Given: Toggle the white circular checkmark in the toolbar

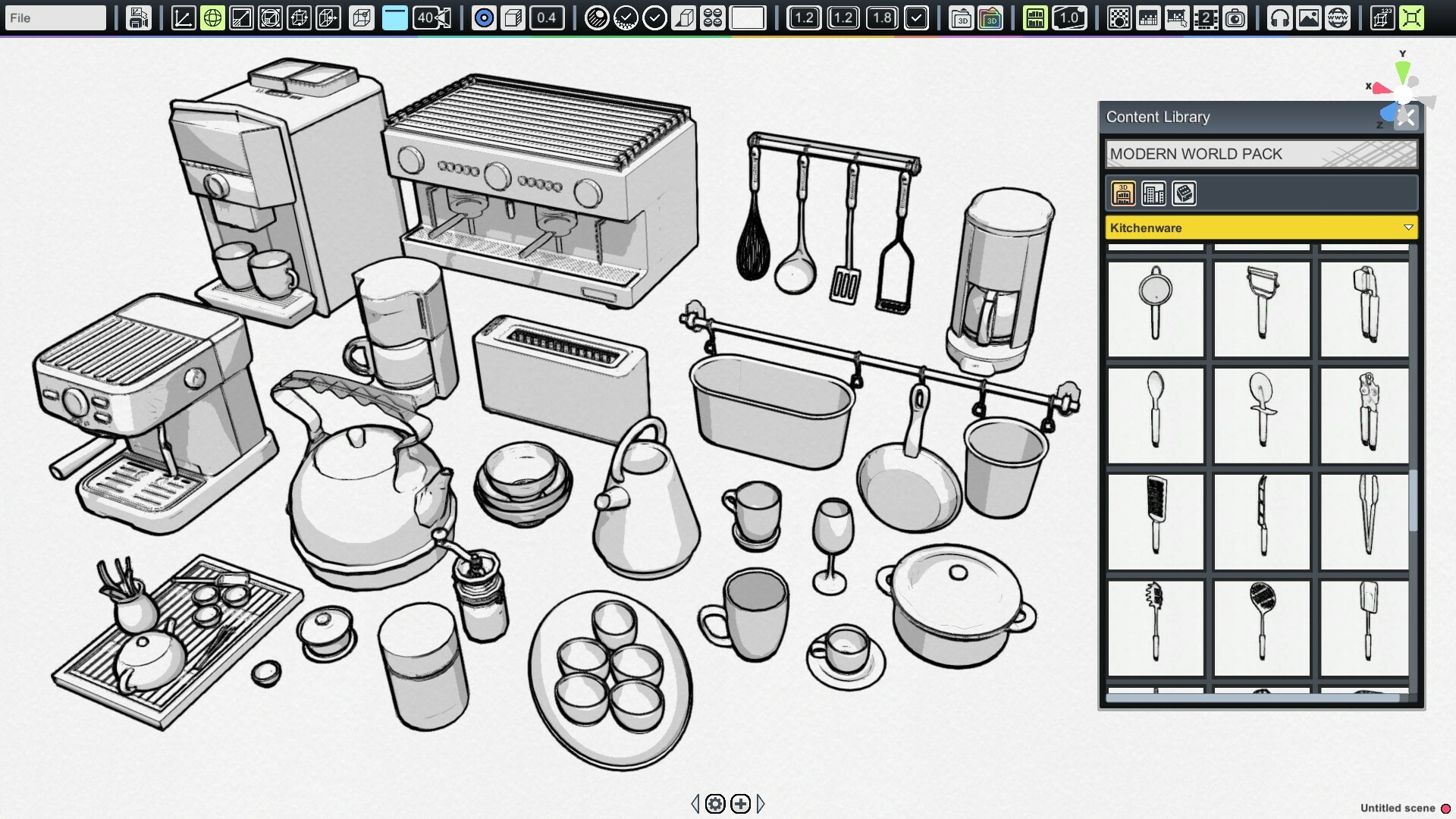Looking at the screenshot, I should (652, 17).
